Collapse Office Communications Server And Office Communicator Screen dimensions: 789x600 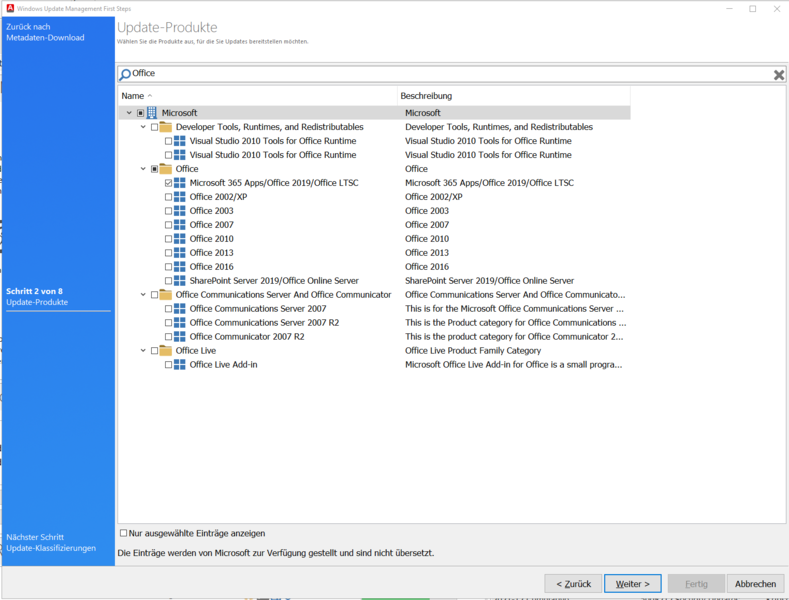pos(143,295)
